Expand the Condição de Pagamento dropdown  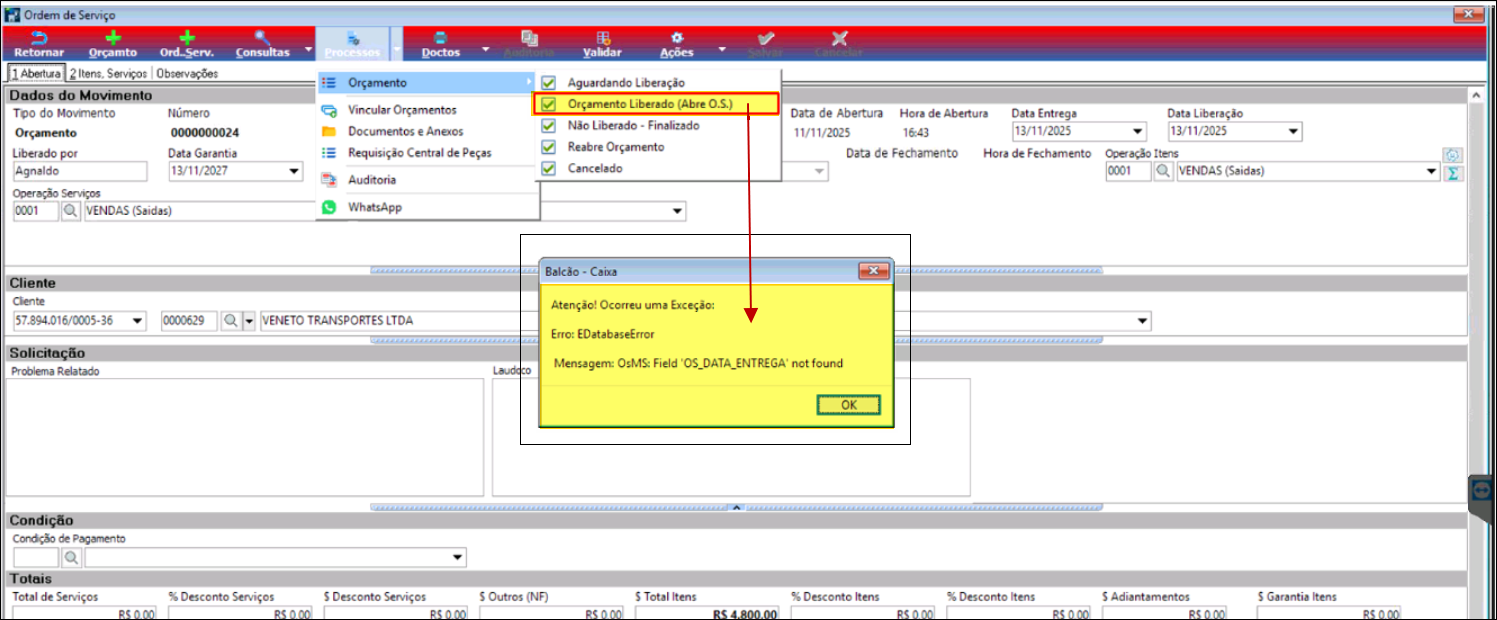tap(458, 557)
